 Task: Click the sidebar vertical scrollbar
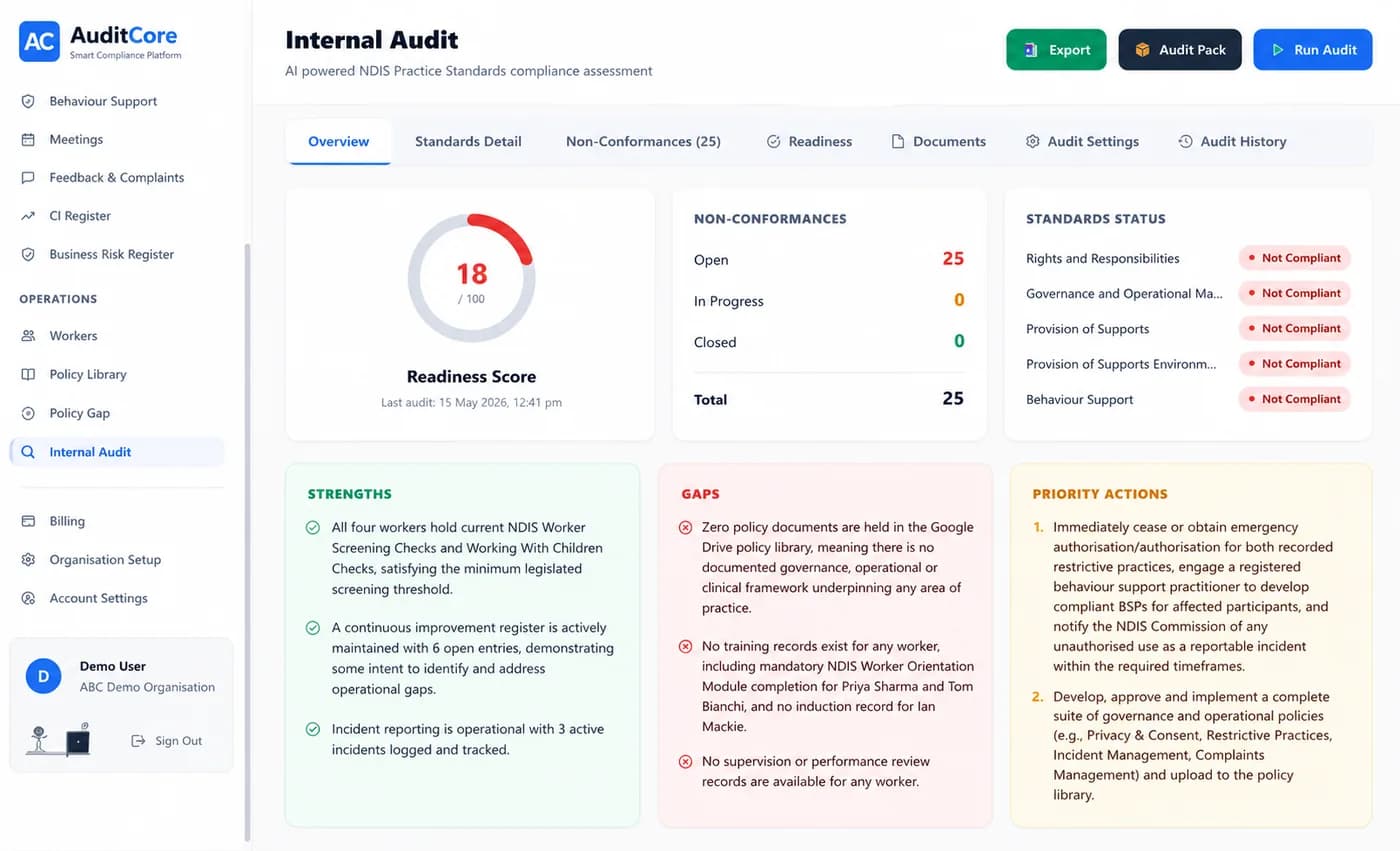tap(248, 540)
